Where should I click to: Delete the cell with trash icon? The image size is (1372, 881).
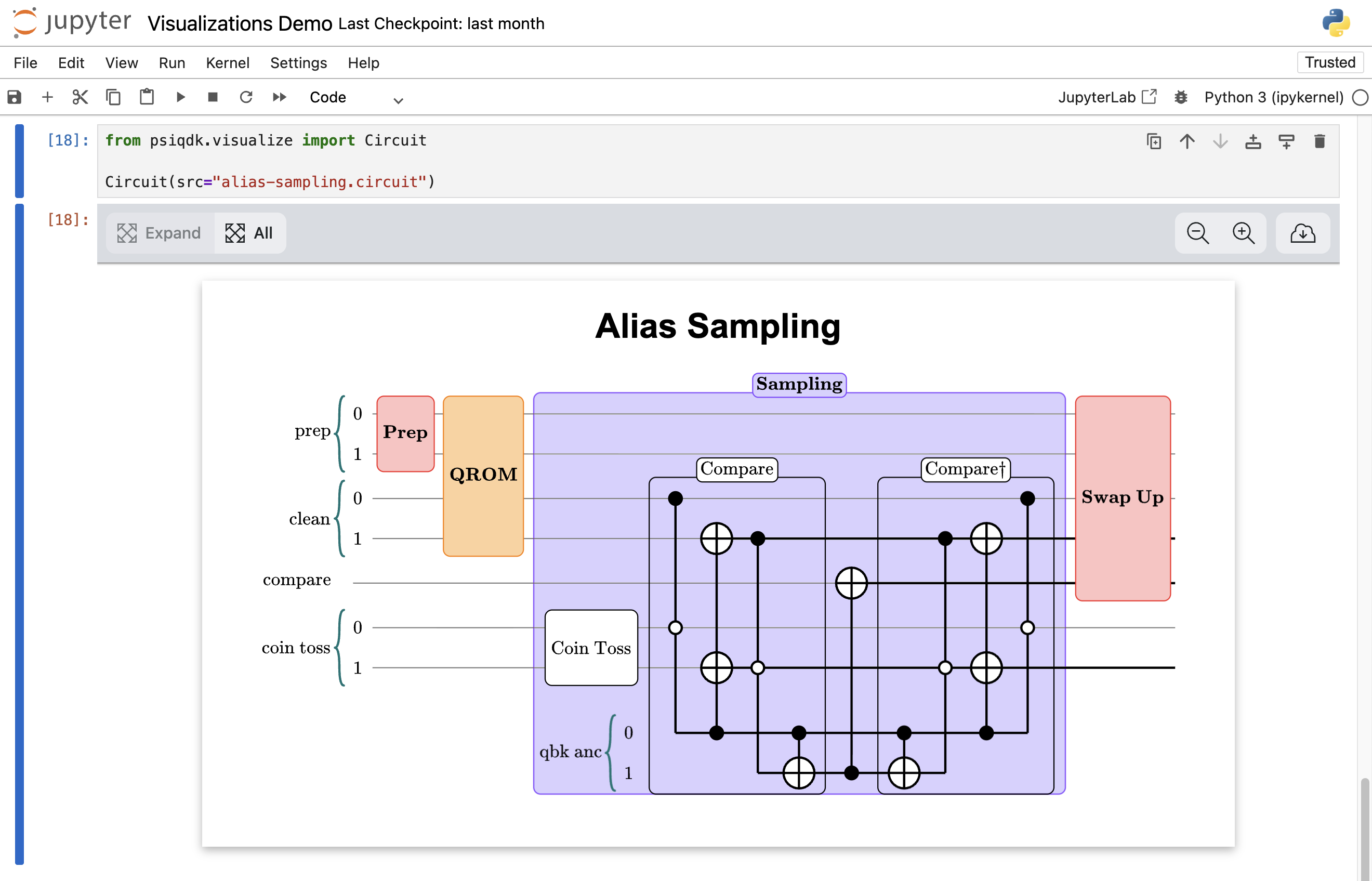click(1320, 141)
